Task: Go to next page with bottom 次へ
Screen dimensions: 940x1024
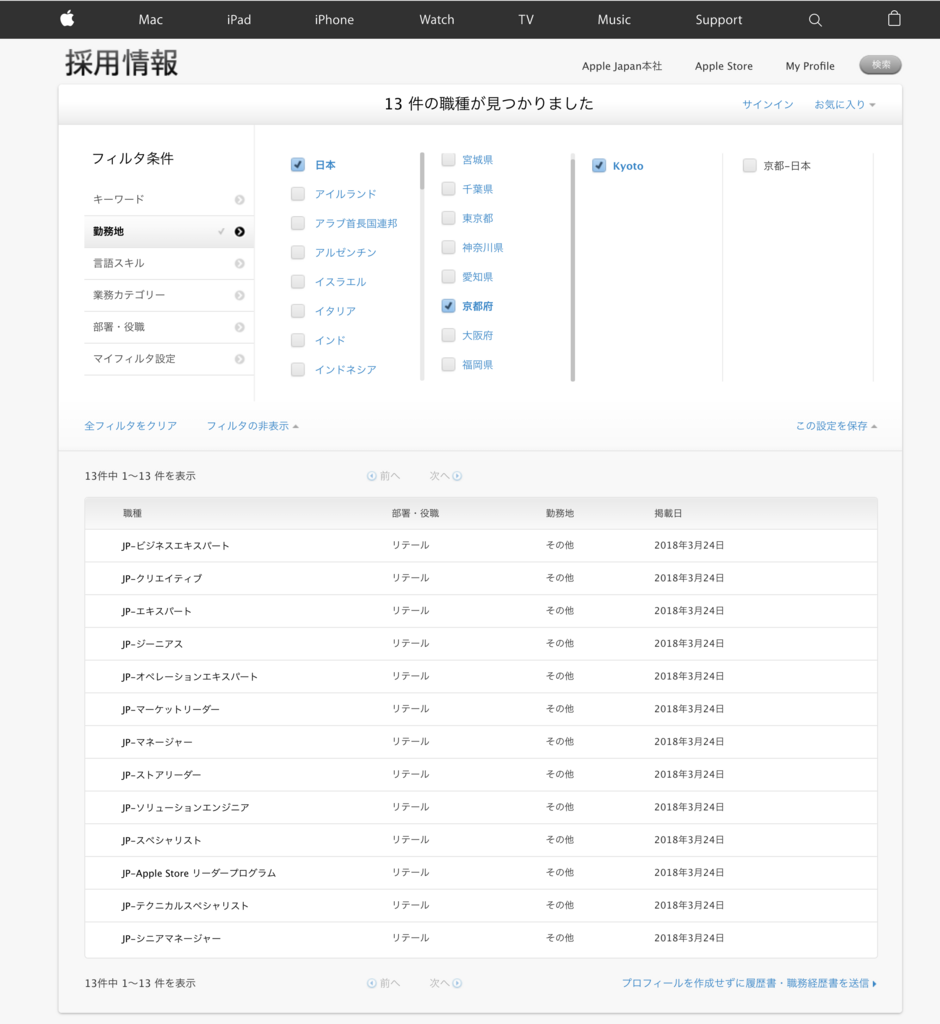Action: pyautogui.click(x=446, y=983)
